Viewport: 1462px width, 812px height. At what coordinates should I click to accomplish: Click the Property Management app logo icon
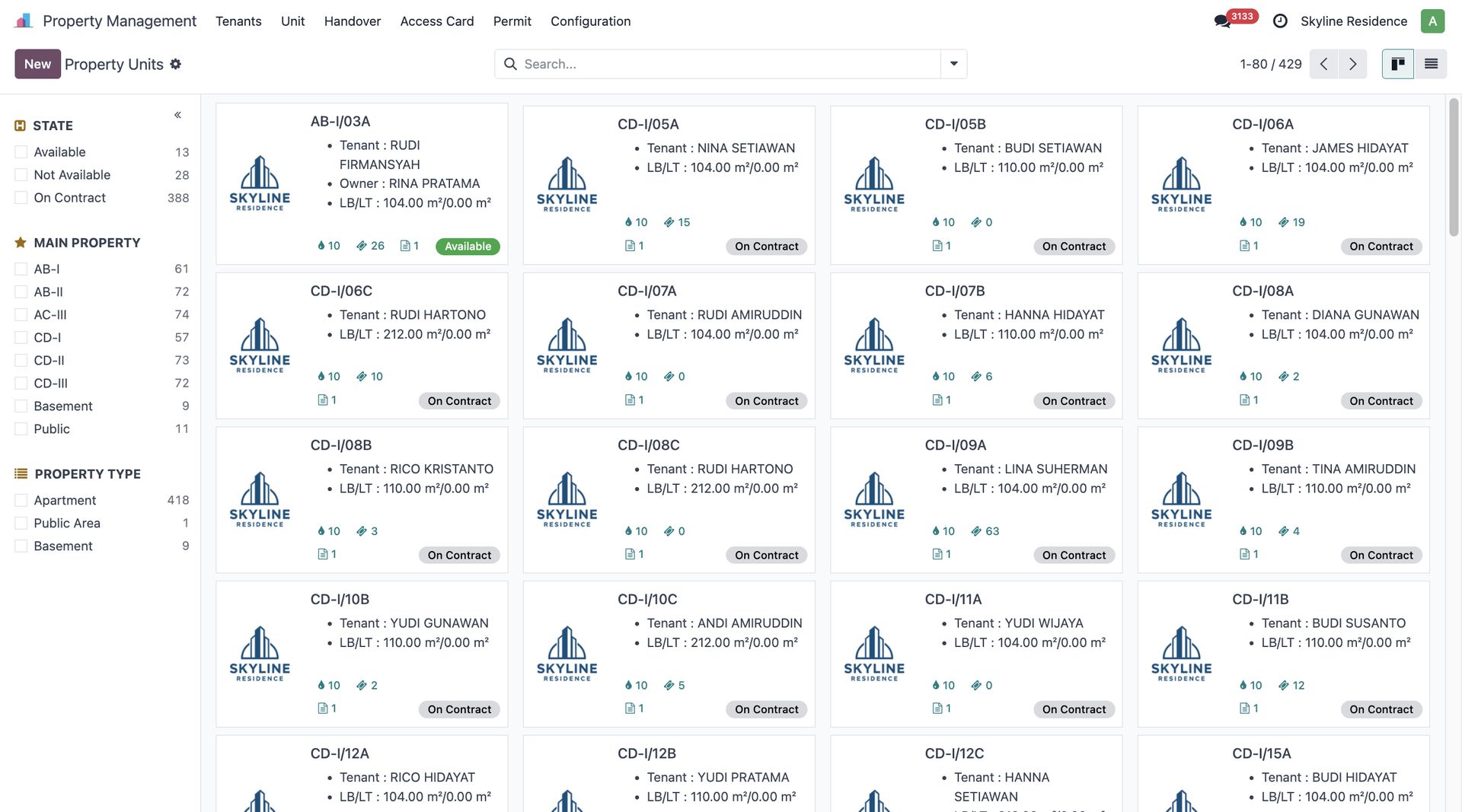pyautogui.click(x=24, y=21)
